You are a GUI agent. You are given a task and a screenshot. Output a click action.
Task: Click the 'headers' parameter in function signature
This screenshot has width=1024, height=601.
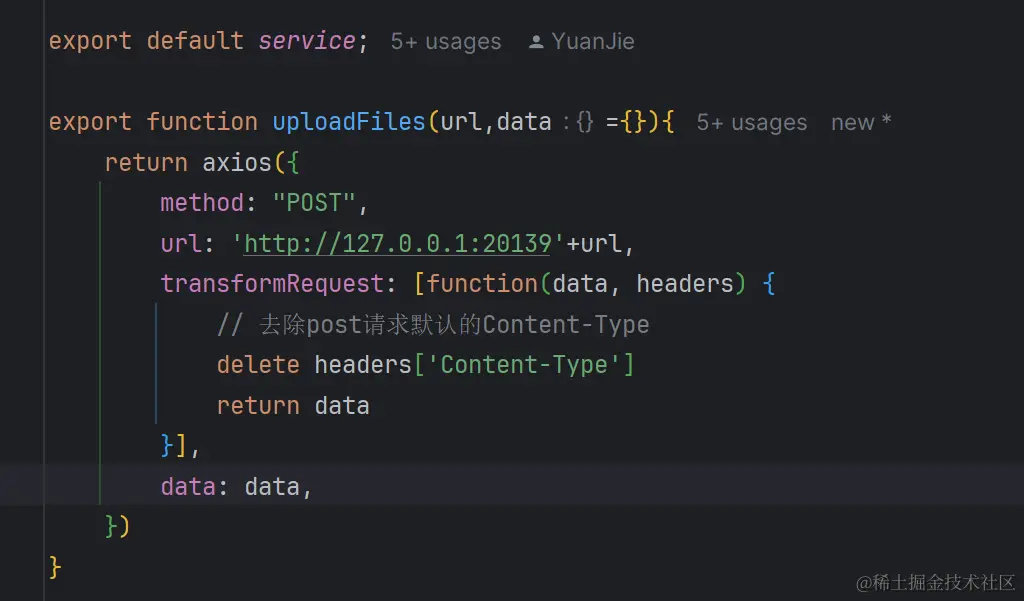click(685, 284)
